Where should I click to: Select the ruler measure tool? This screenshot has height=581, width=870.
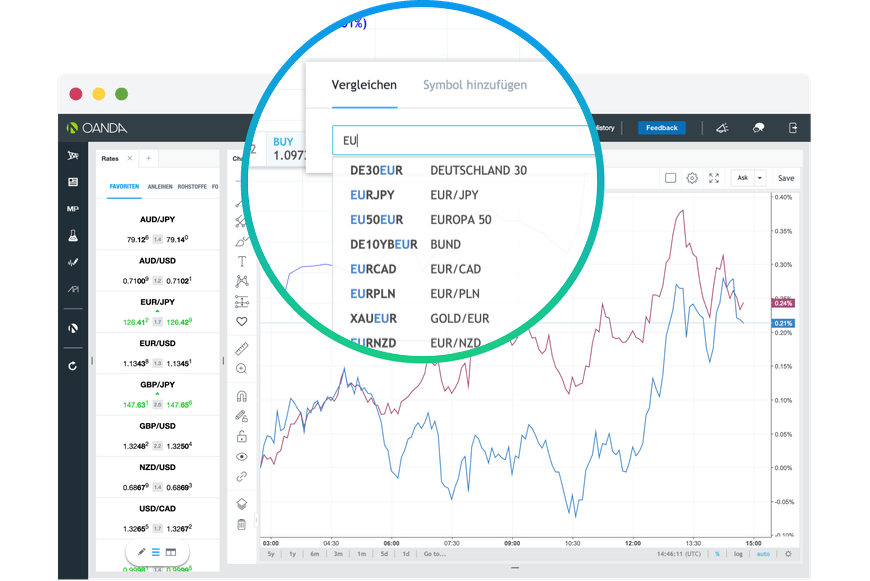point(241,349)
